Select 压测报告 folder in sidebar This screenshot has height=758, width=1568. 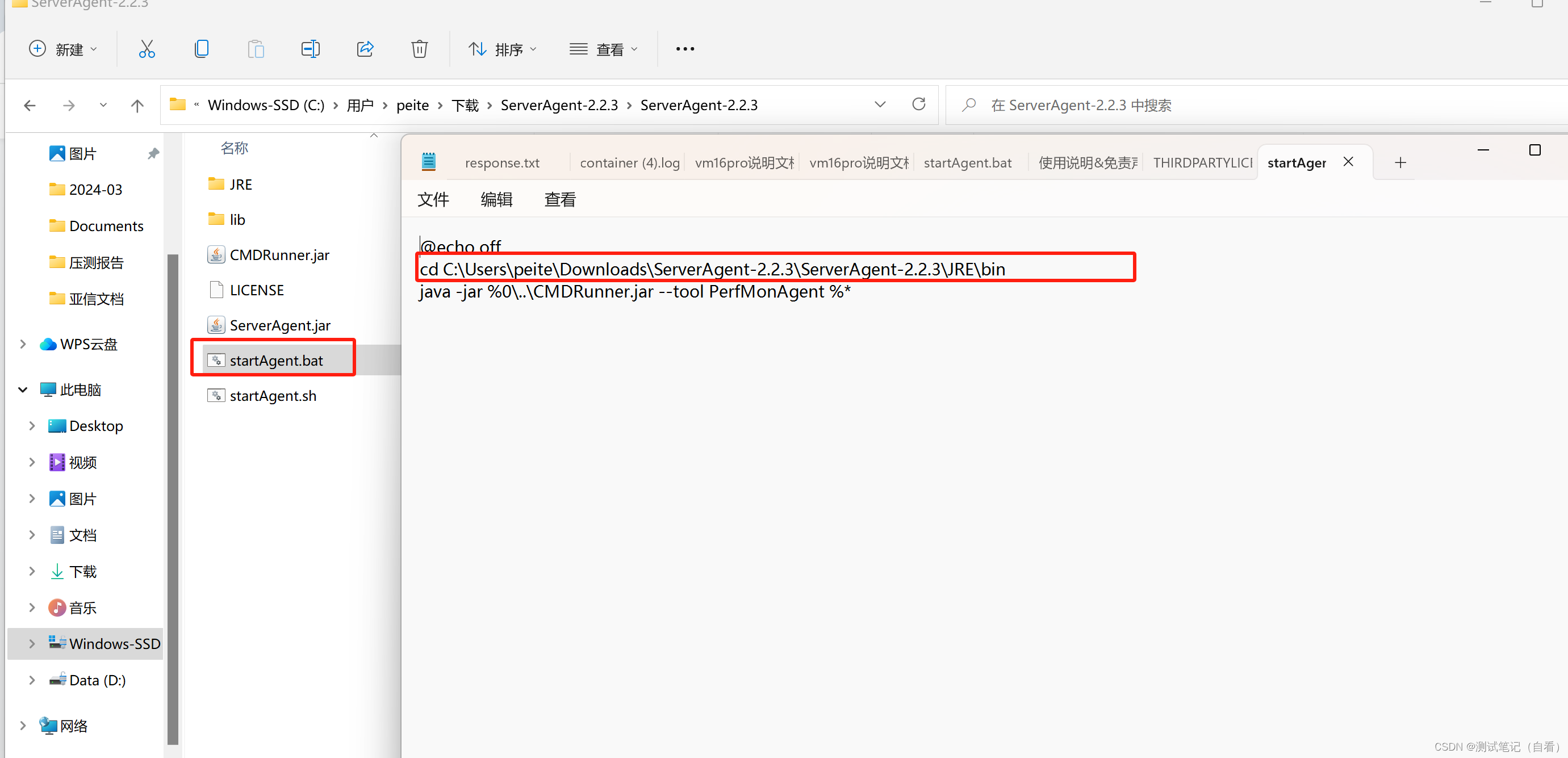(86, 262)
